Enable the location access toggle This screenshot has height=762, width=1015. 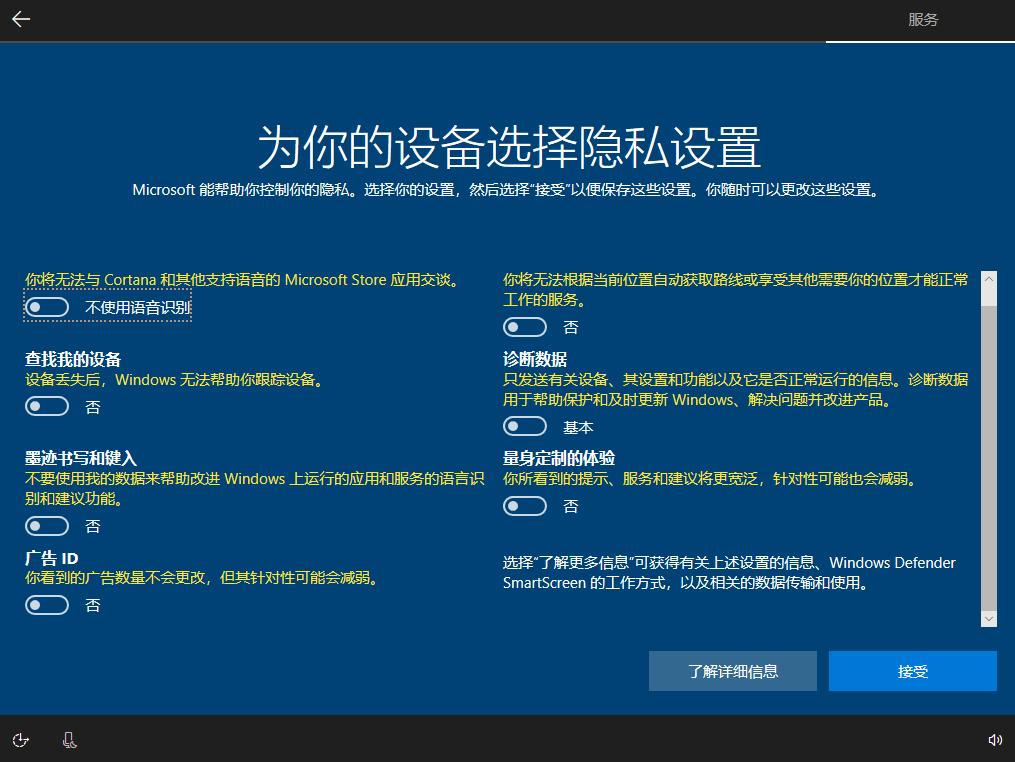click(x=524, y=326)
